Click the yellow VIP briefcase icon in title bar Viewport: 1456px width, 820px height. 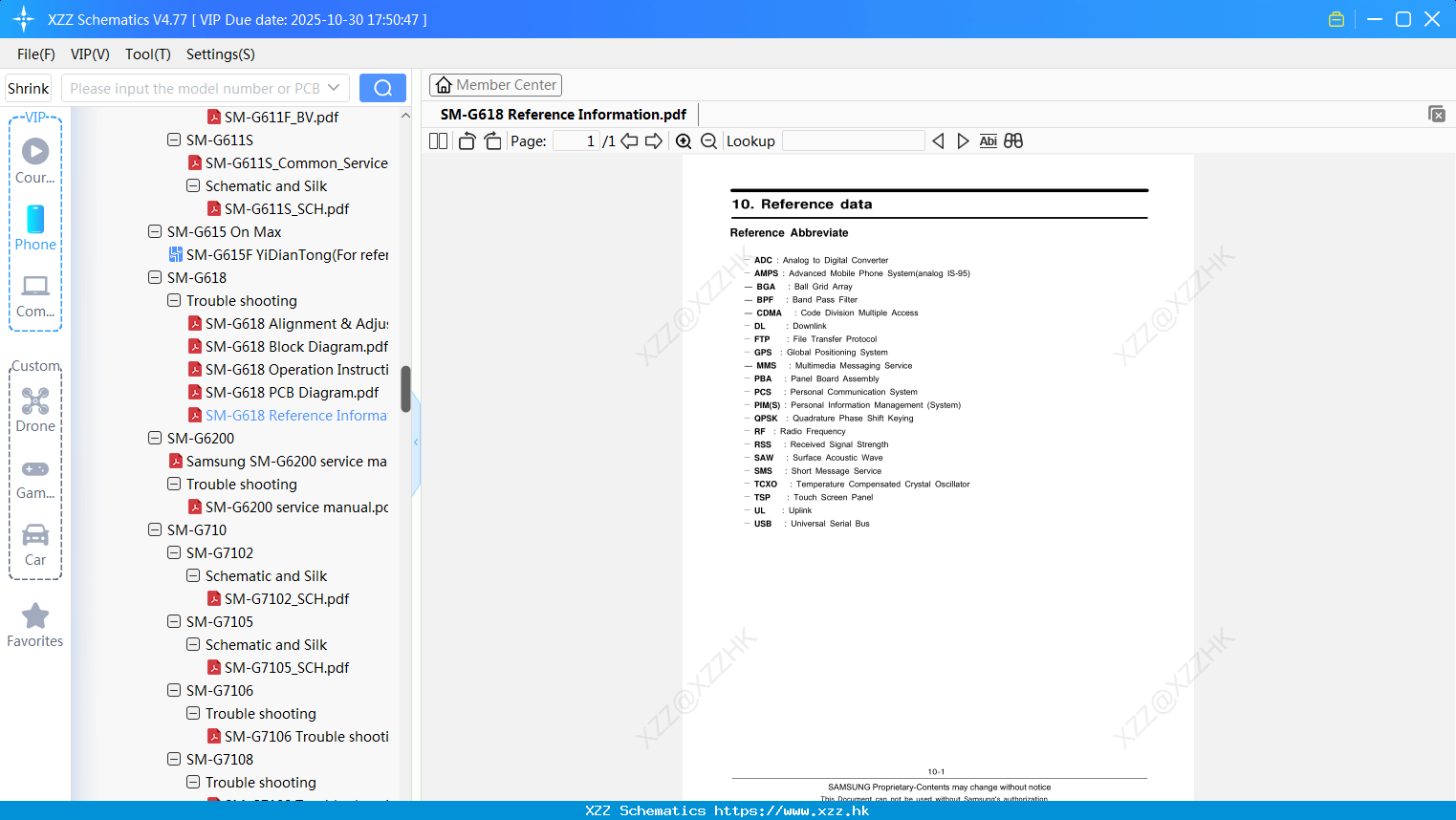(1336, 19)
